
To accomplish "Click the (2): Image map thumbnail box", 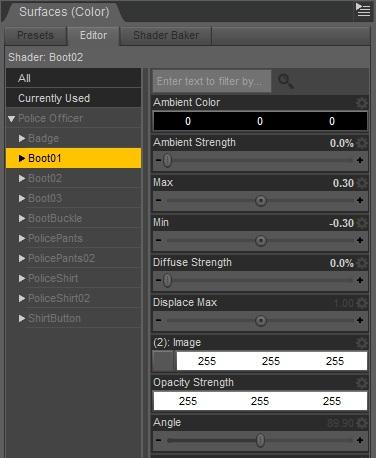I will click(x=164, y=361).
